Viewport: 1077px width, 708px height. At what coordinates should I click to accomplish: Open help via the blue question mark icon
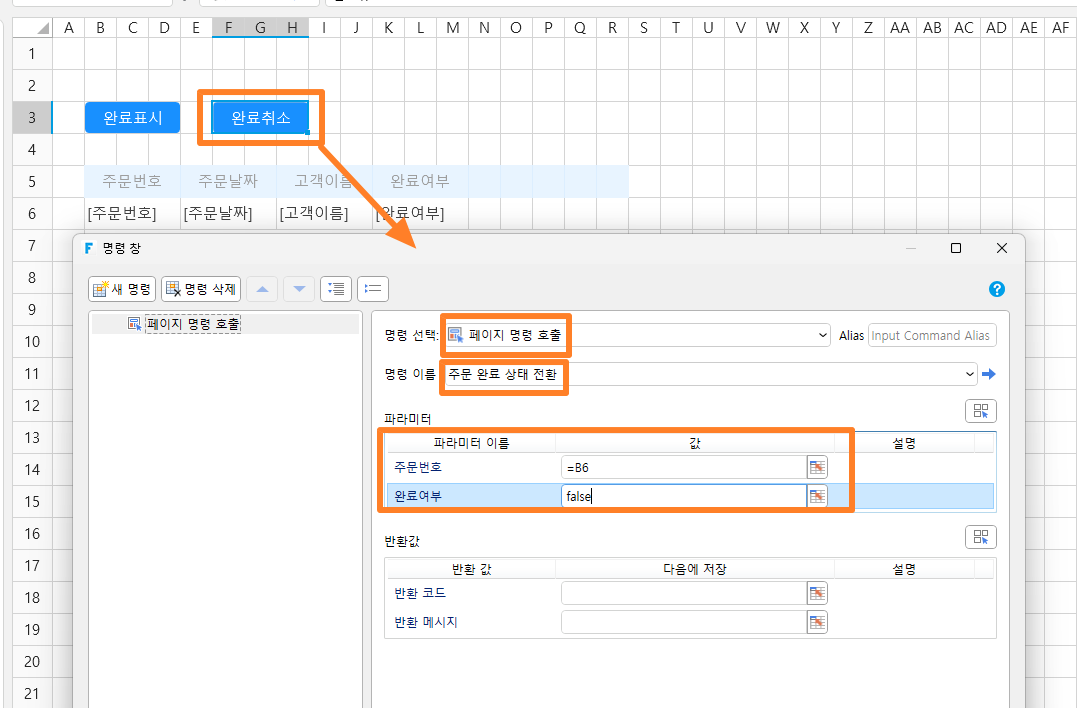(997, 289)
